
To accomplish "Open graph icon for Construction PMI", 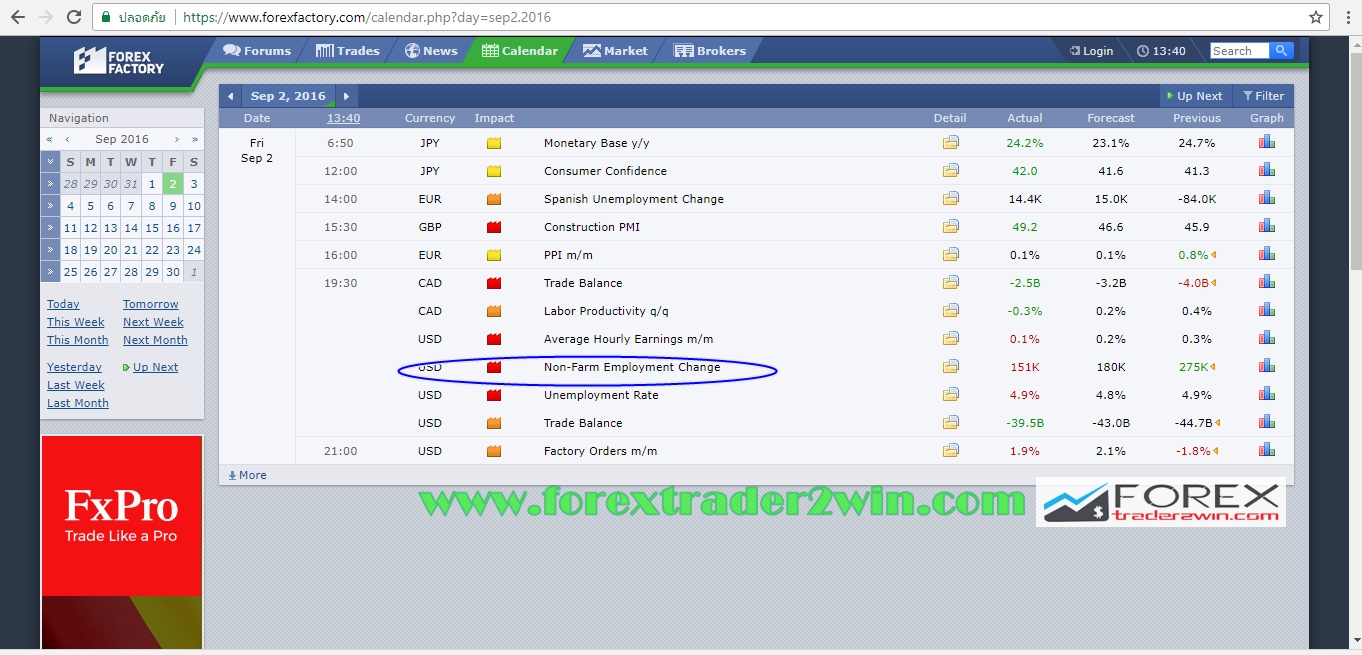I will (x=1266, y=227).
